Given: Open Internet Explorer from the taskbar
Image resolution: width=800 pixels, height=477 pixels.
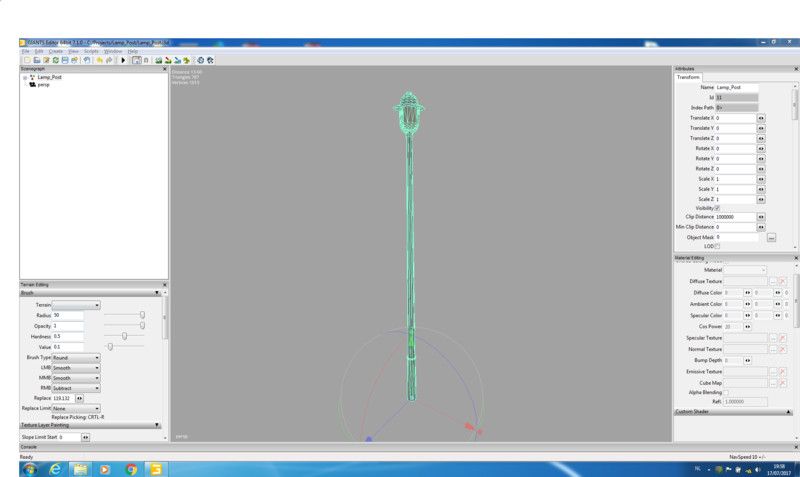Looking at the screenshot, I should click(54, 468).
